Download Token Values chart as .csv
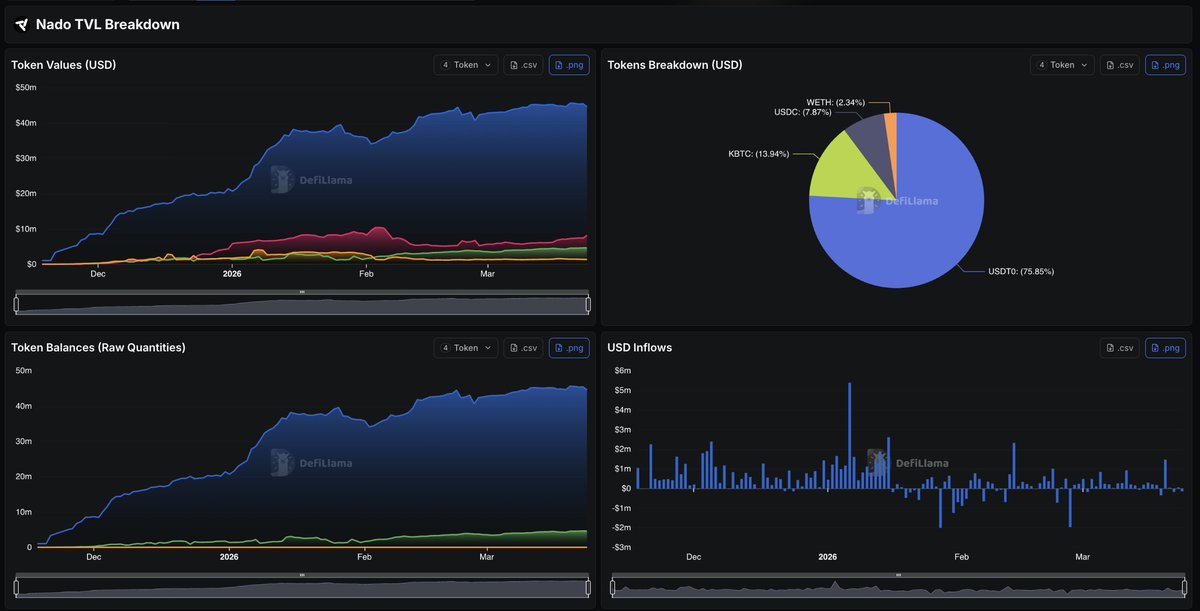Image resolution: width=1200 pixels, height=611 pixels. (x=524, y=65)
